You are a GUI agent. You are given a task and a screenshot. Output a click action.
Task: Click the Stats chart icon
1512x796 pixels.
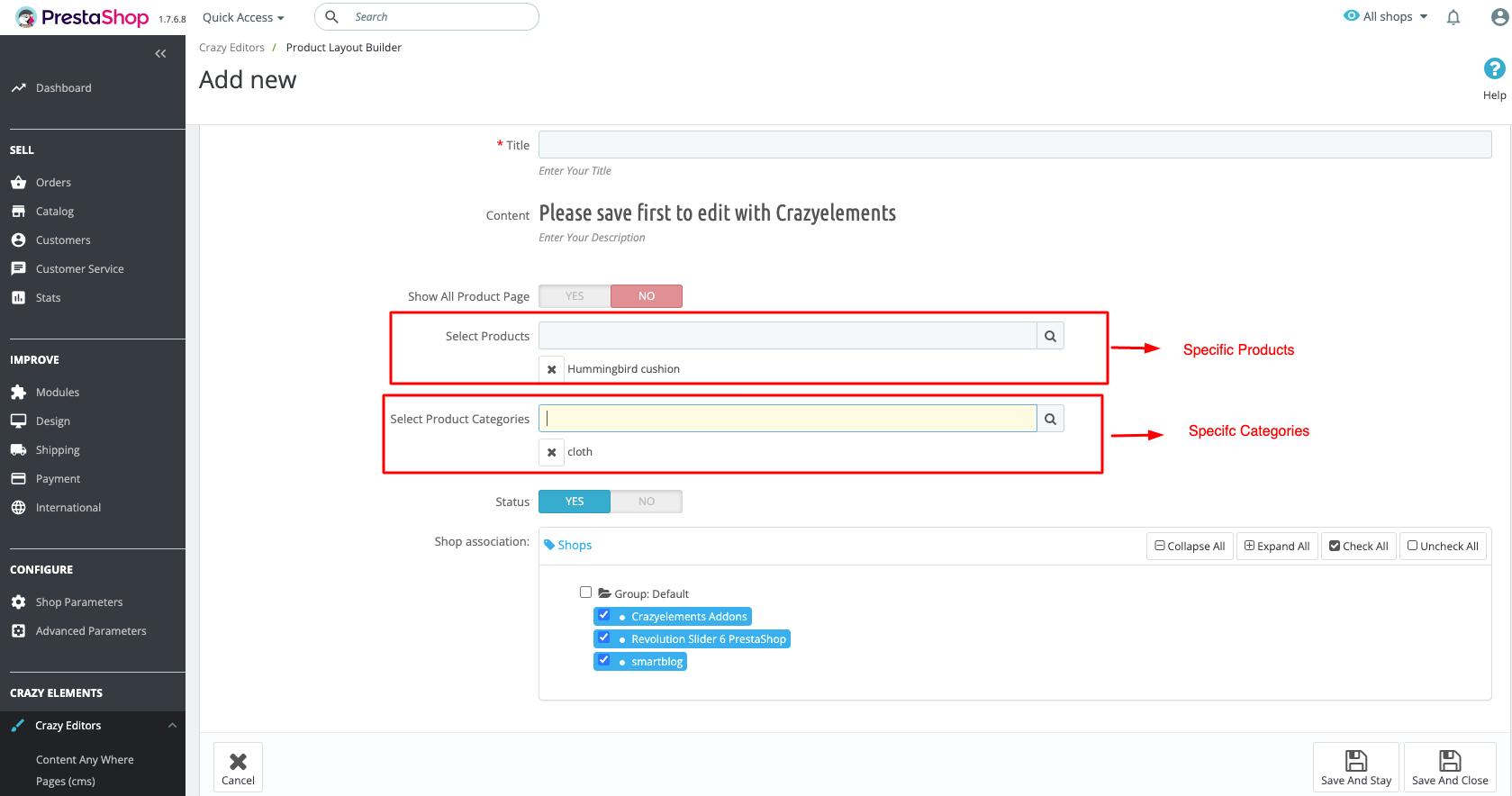tap(18, 298)
